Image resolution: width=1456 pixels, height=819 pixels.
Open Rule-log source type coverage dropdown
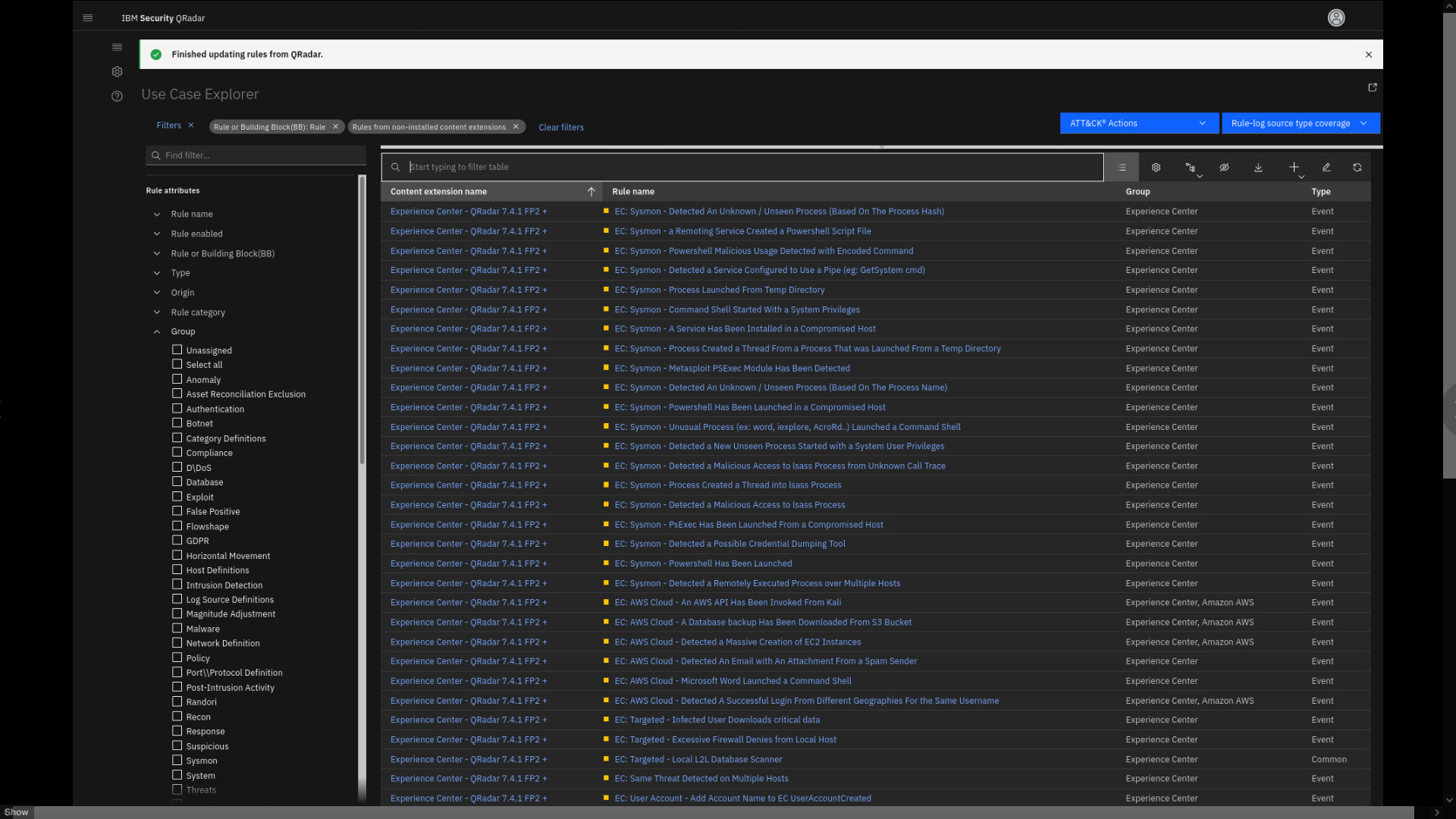tap(1300, 123)
